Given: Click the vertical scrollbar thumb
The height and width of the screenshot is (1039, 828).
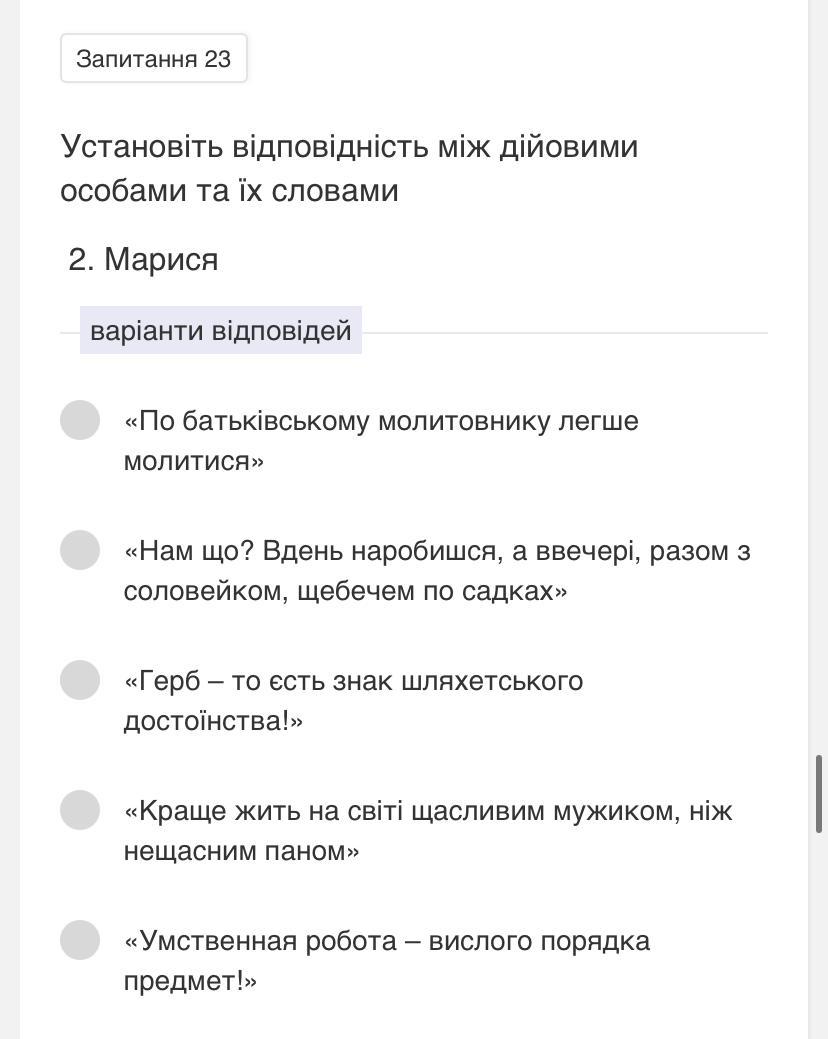Looking at the screenshot, I should tap(819, 795).
